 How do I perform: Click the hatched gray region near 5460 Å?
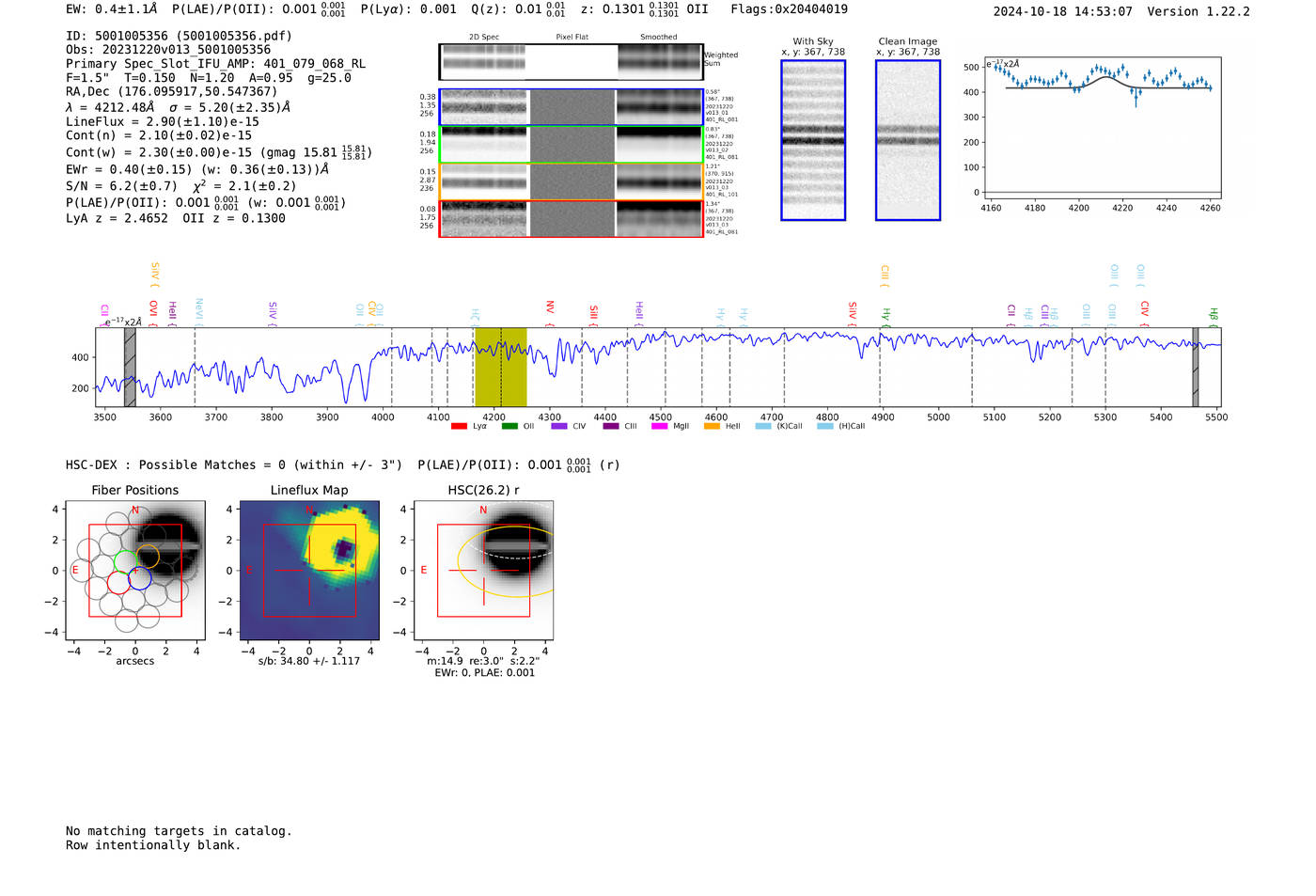[x=1196, y=367]
